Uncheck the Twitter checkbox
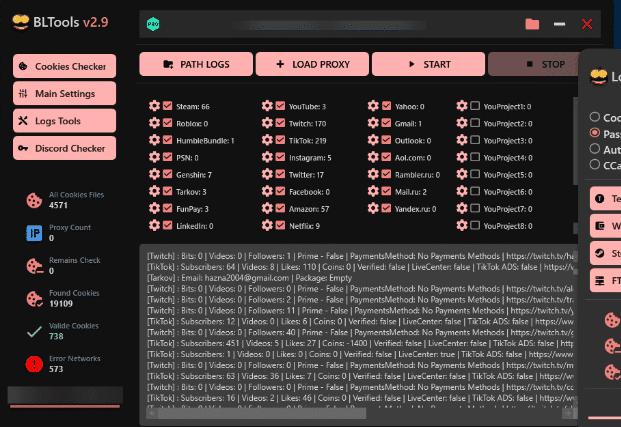The height and width of the screenshot is (427, 621). click(280, 174)
